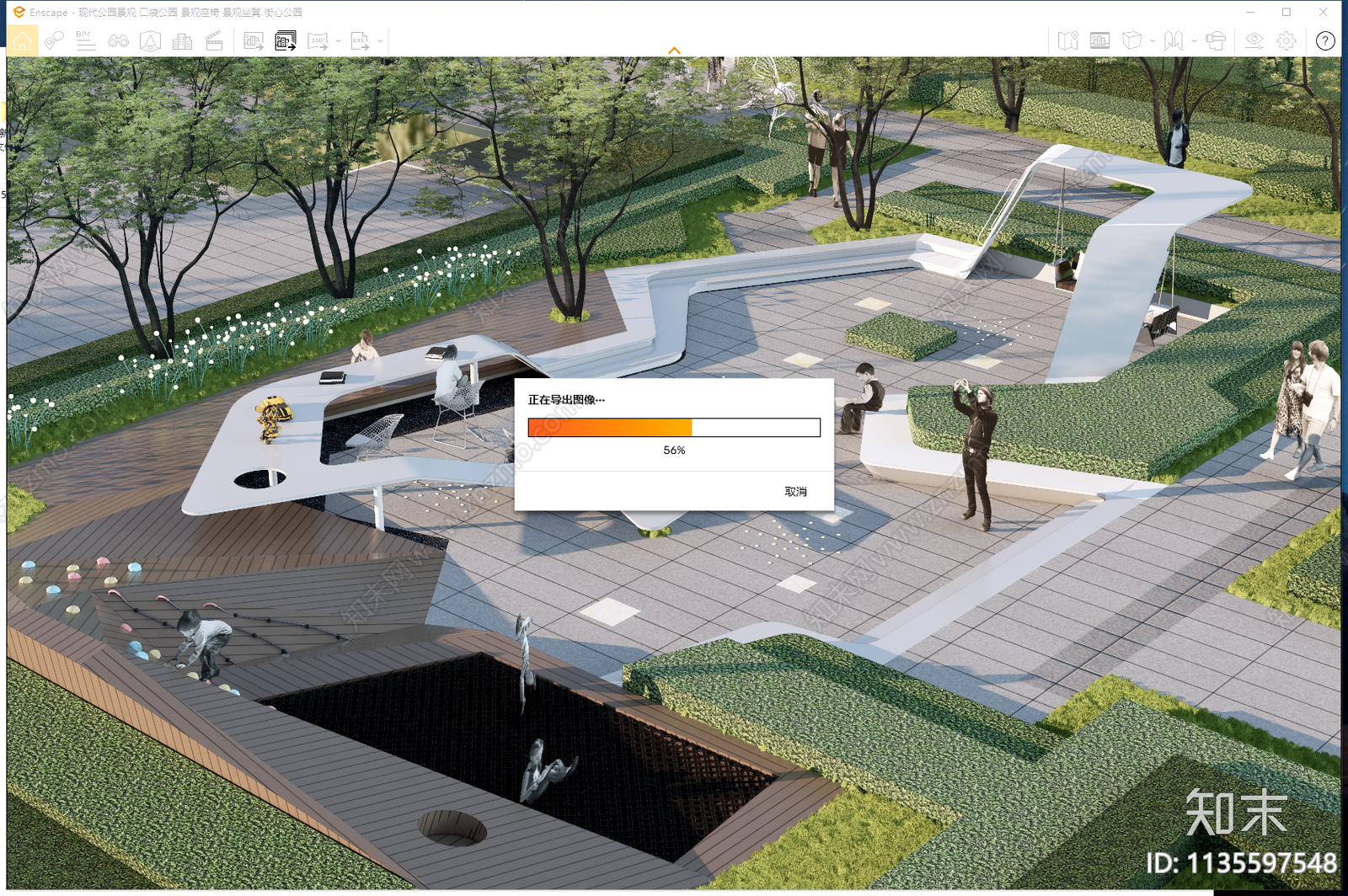This screenshot has width=1348, height=896.
Task: Click the 56% progress text
Action: 674,451
